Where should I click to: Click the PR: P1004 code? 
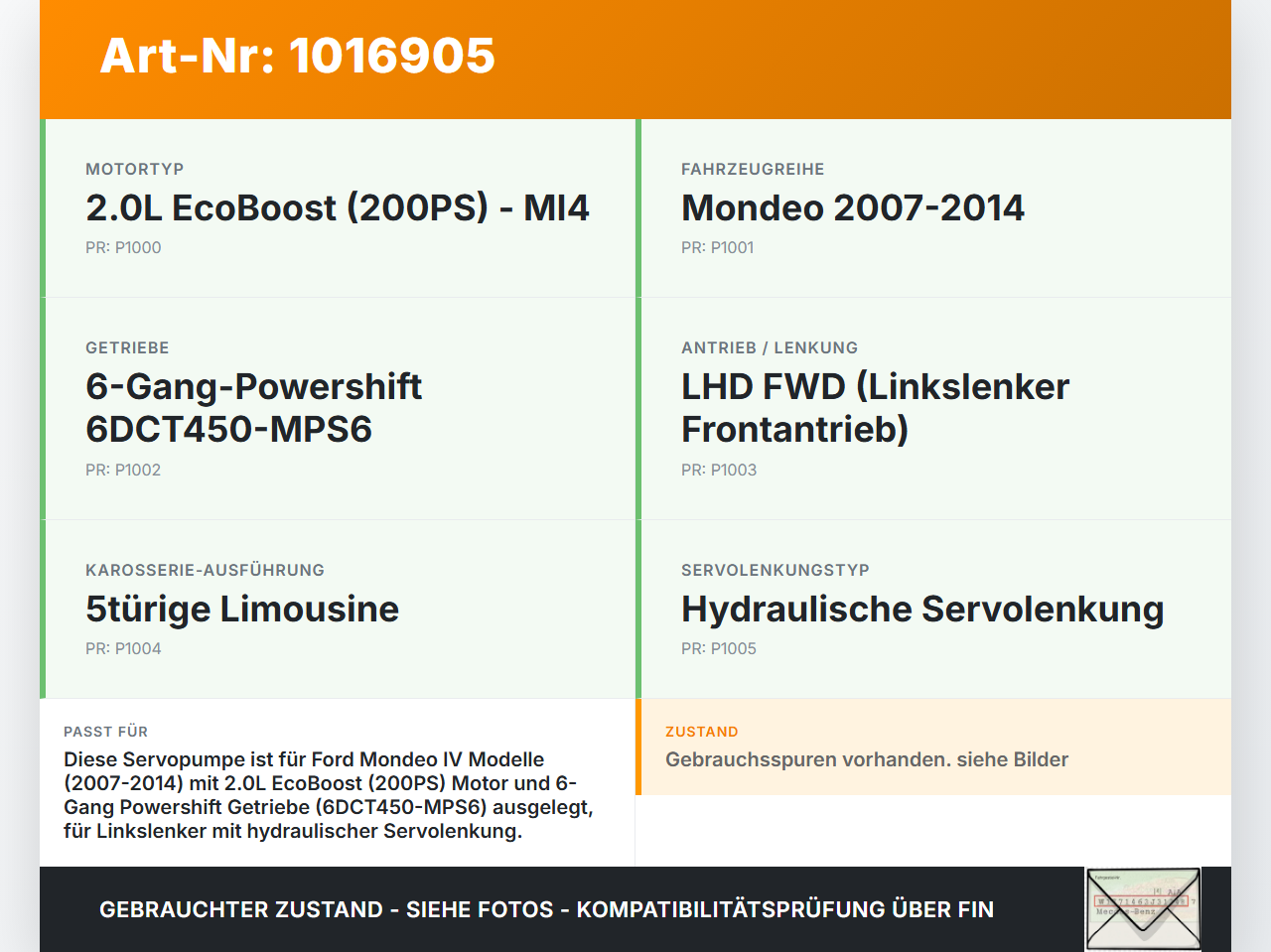(x=123, y=649)
